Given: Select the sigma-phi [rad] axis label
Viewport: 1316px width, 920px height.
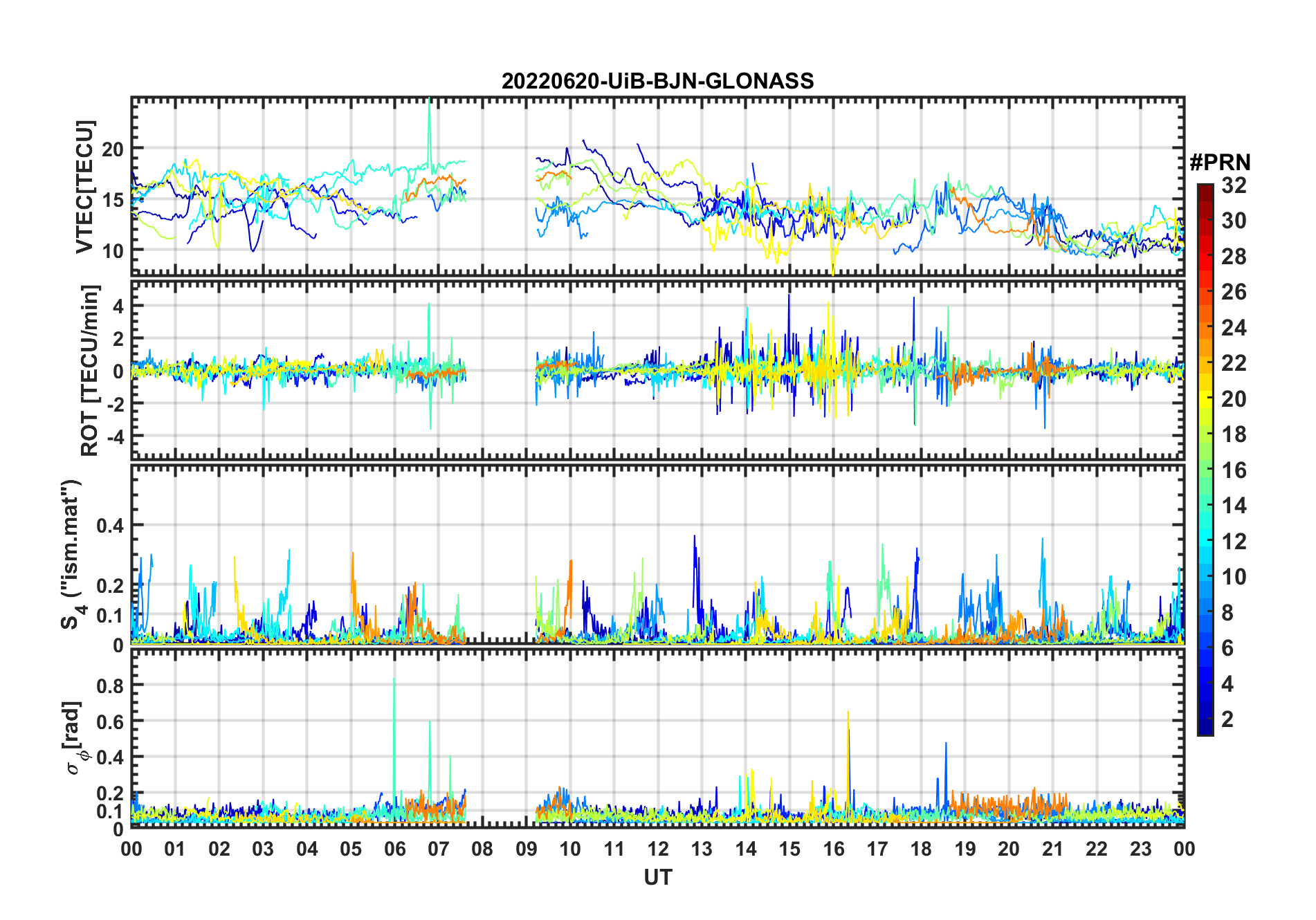Looking at the screenshot, I should (76, 737).
